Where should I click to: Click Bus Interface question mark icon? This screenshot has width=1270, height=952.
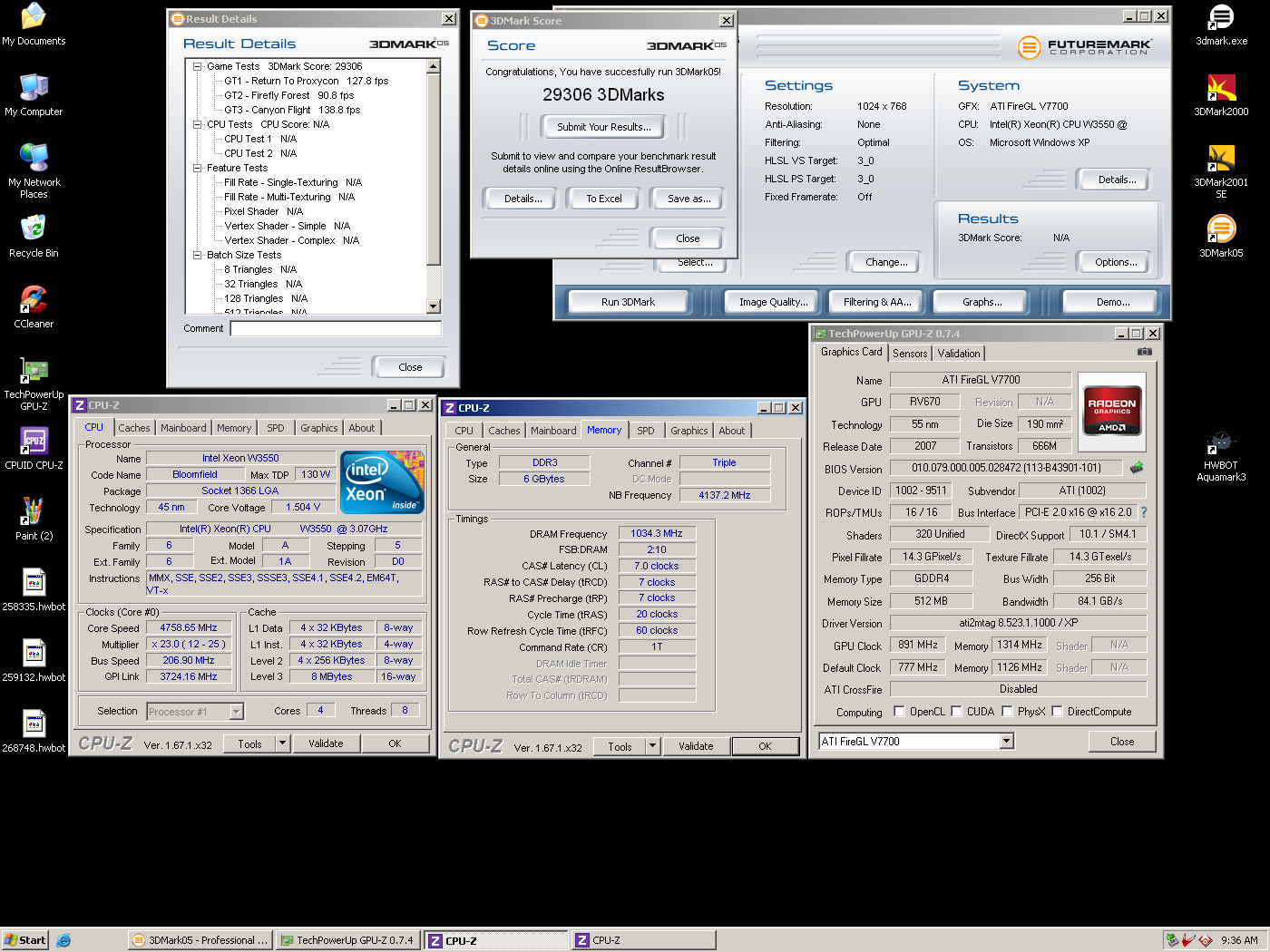pos(1143,512)
